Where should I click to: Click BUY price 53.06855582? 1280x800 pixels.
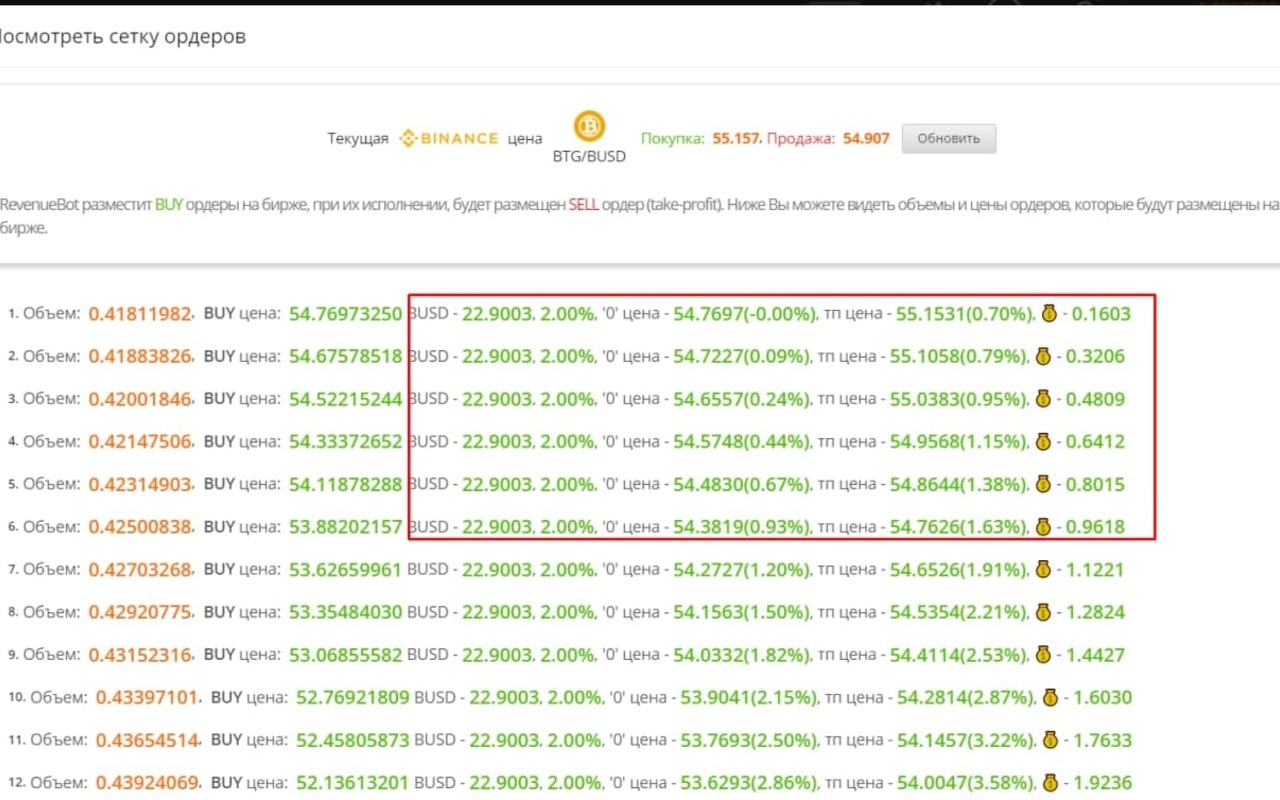(345, 654)
